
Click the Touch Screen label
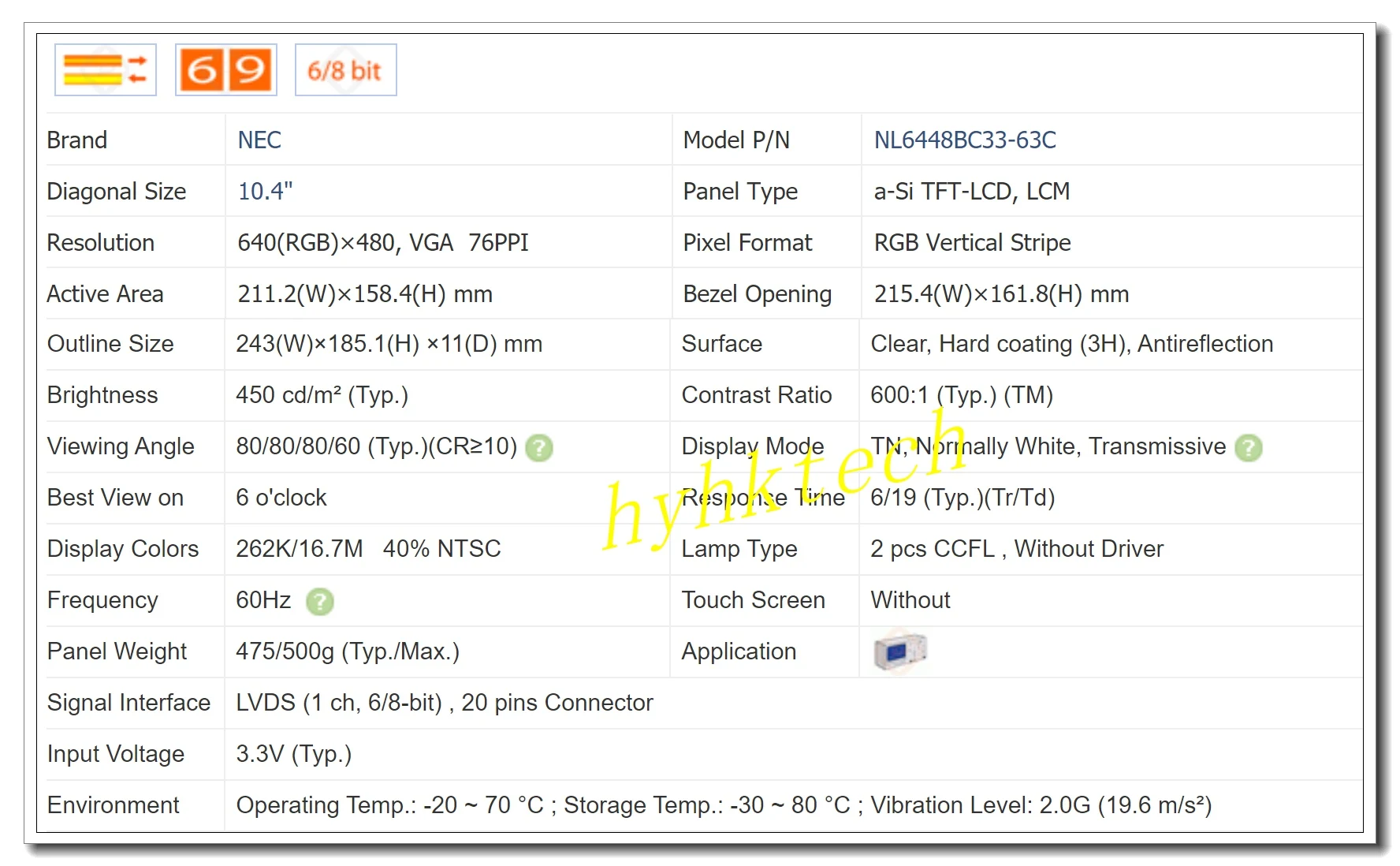coord(754,600)
